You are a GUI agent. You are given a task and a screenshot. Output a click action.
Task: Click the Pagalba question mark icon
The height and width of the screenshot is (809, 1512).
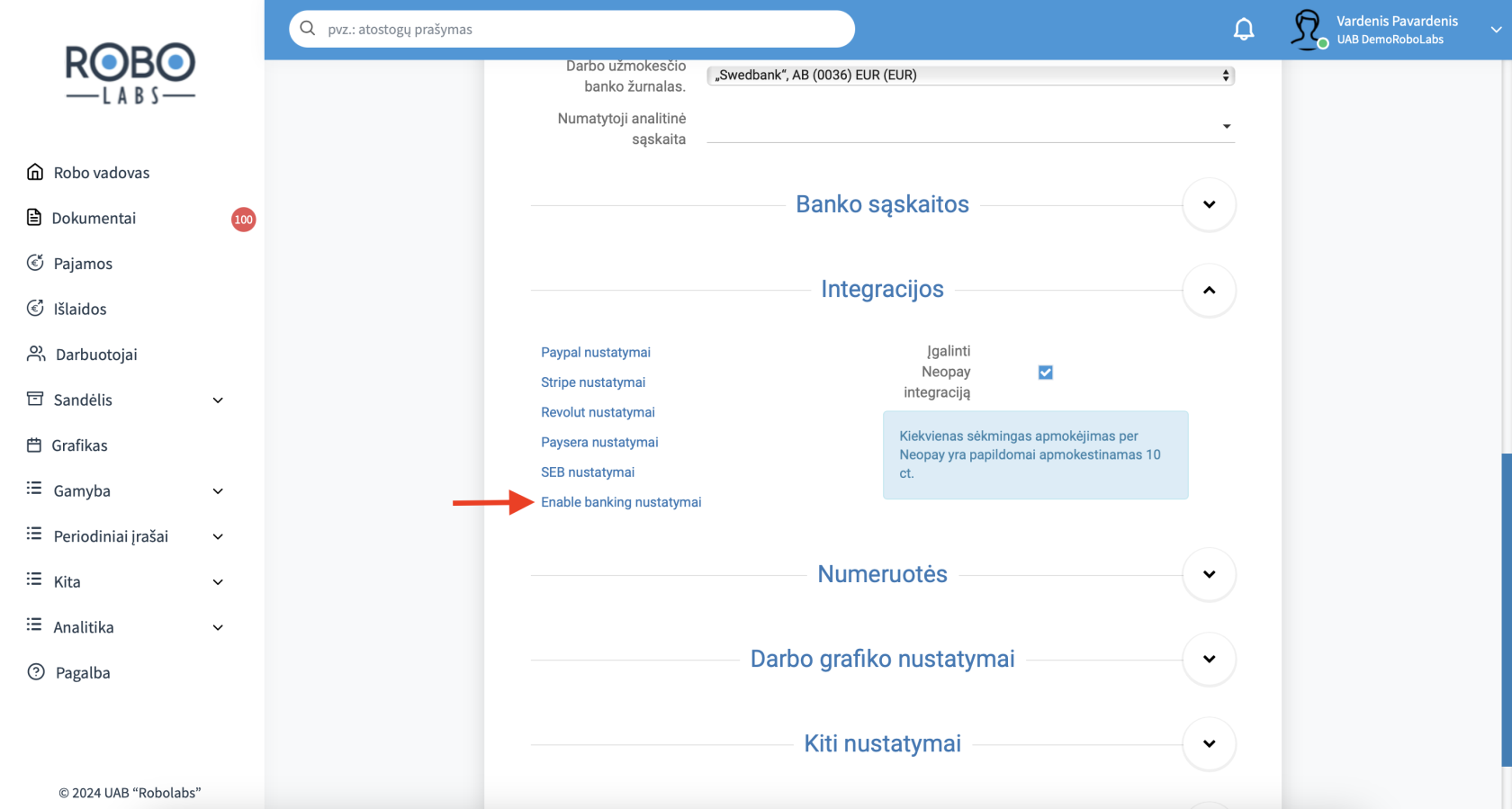pos(36,672)
